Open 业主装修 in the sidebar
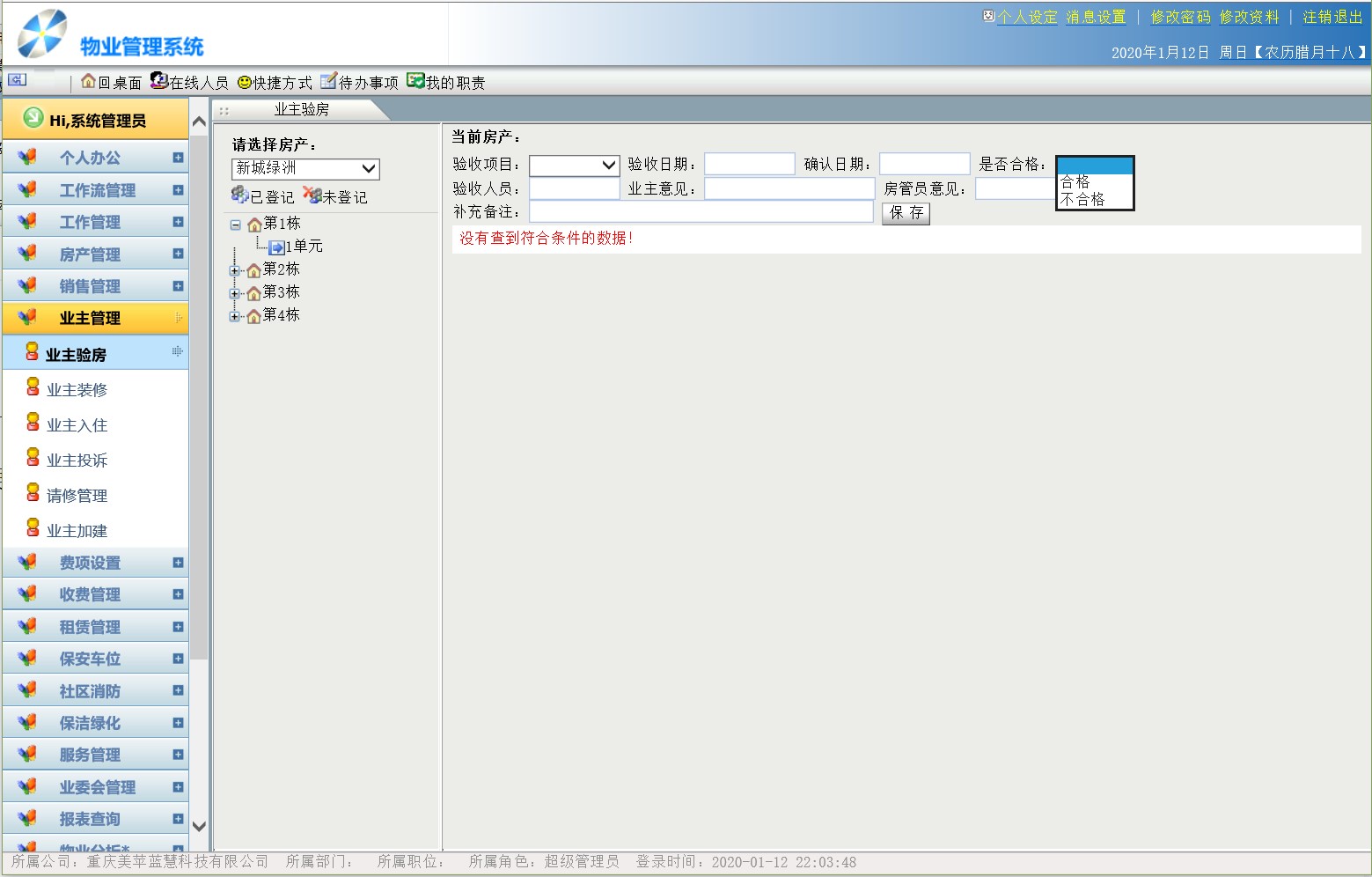 77,390
